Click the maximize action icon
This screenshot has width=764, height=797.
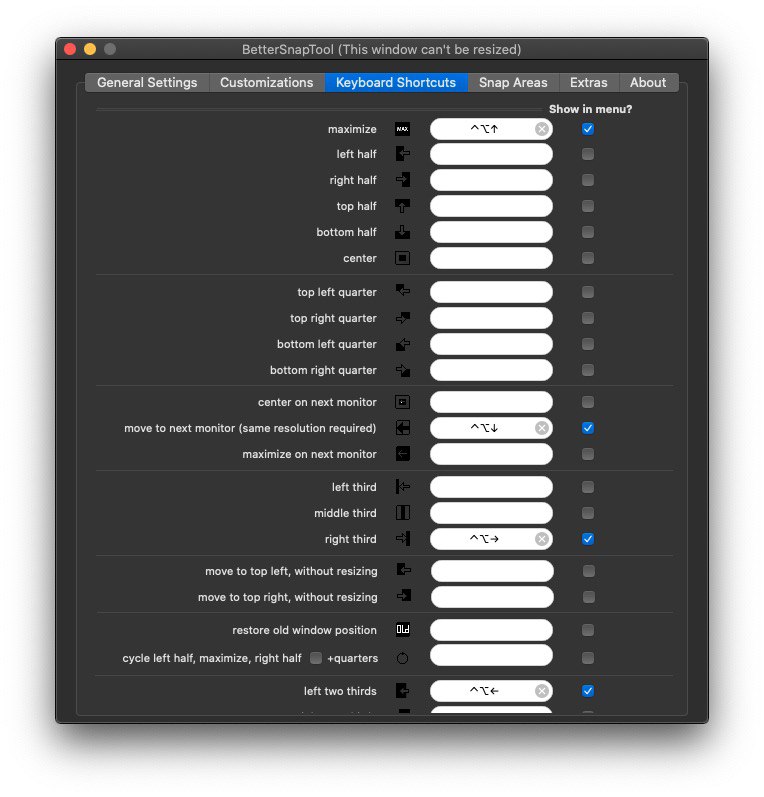(403, 129)
